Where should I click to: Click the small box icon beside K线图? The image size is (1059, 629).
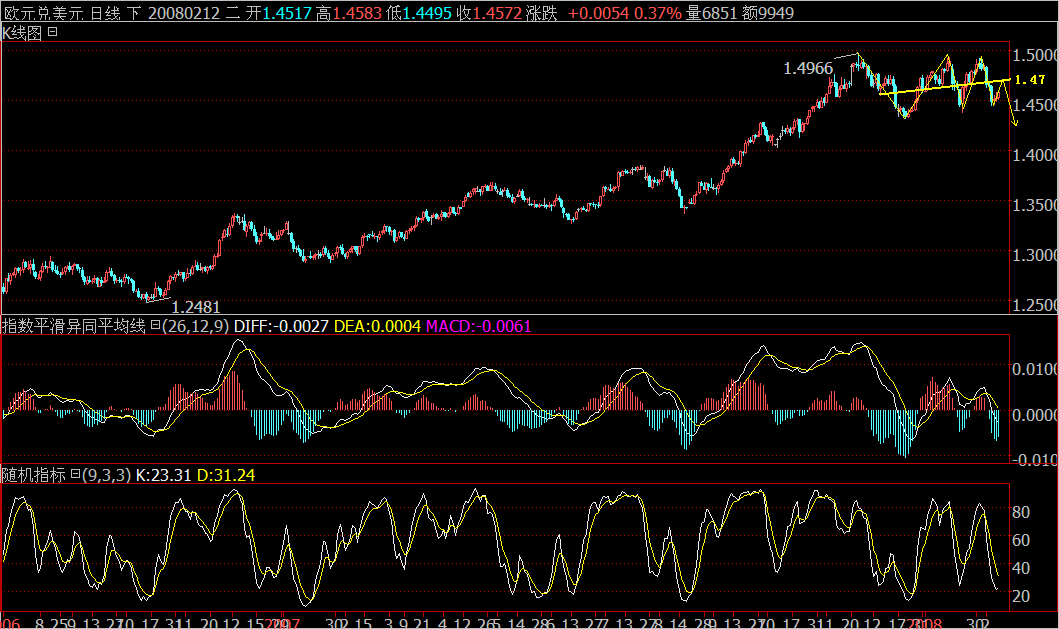pos(53,32)
